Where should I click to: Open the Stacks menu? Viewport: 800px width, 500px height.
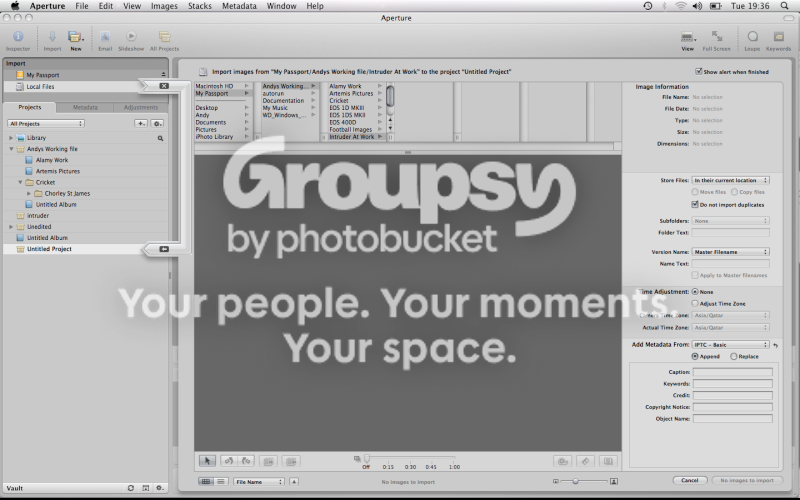199,6
